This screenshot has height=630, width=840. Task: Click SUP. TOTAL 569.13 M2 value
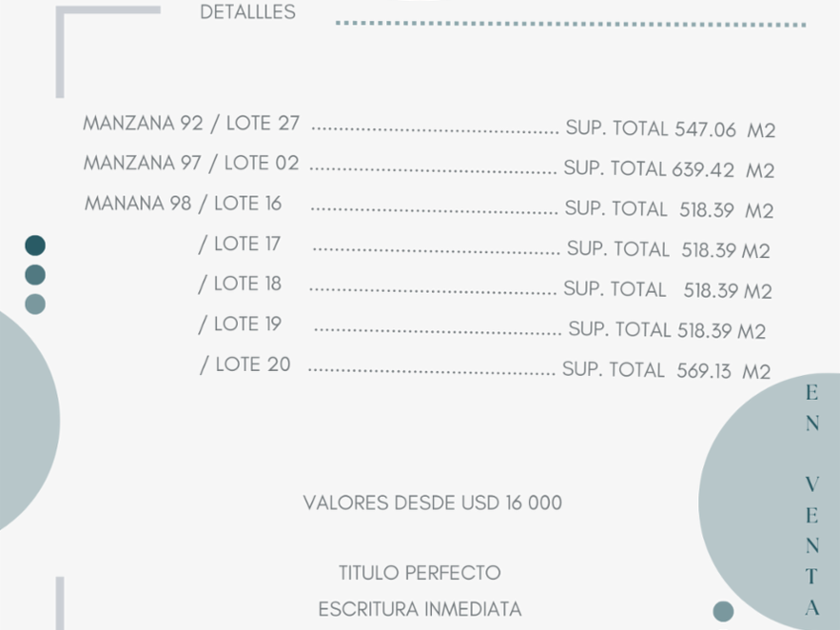point(666,370)
